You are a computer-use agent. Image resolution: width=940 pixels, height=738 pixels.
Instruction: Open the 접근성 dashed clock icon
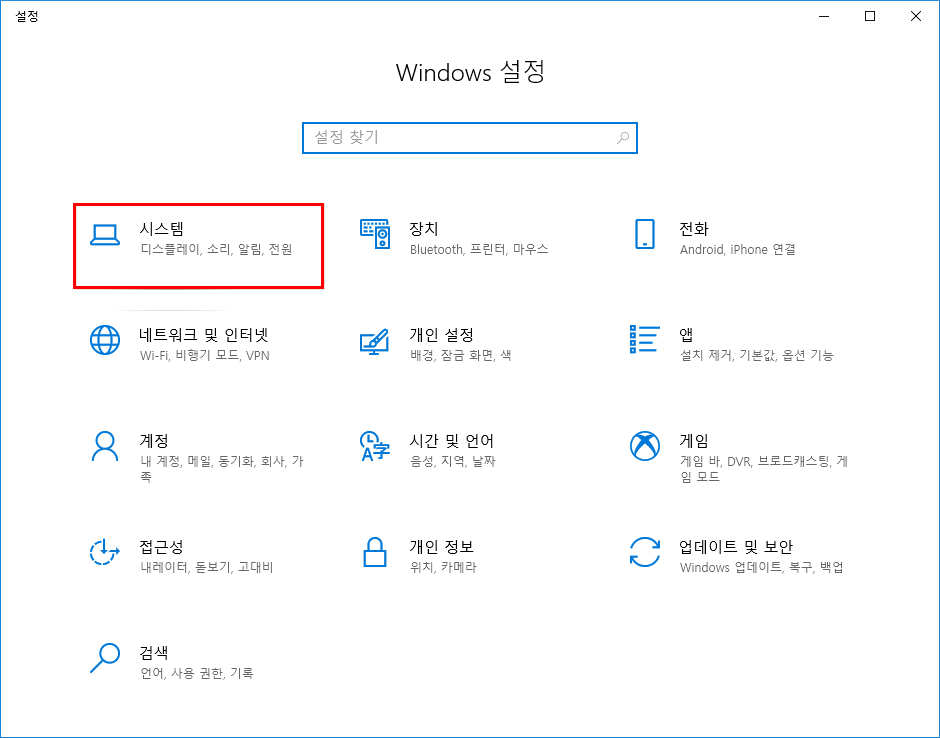point(105,552)
